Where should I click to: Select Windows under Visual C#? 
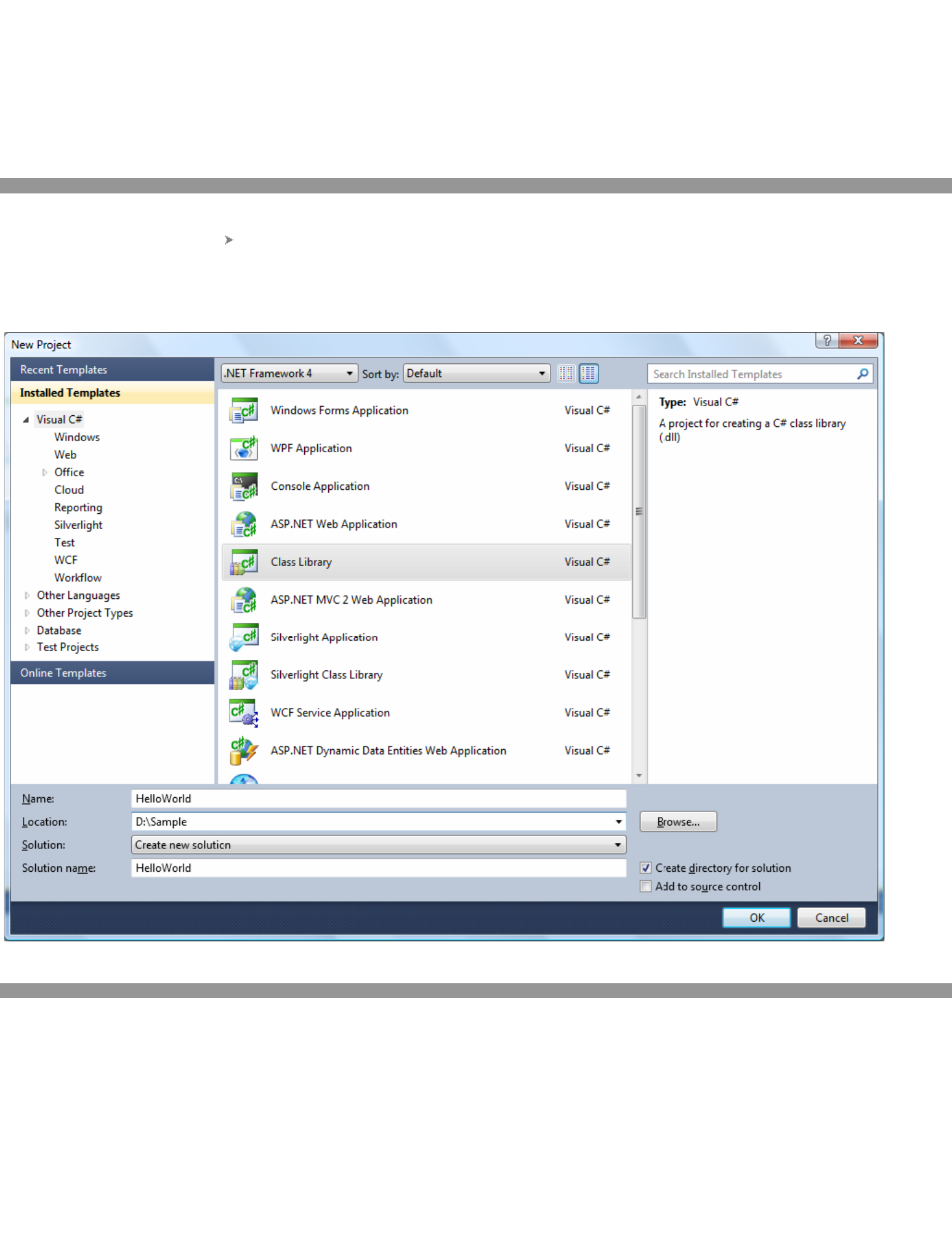click(x=77, y=437)
